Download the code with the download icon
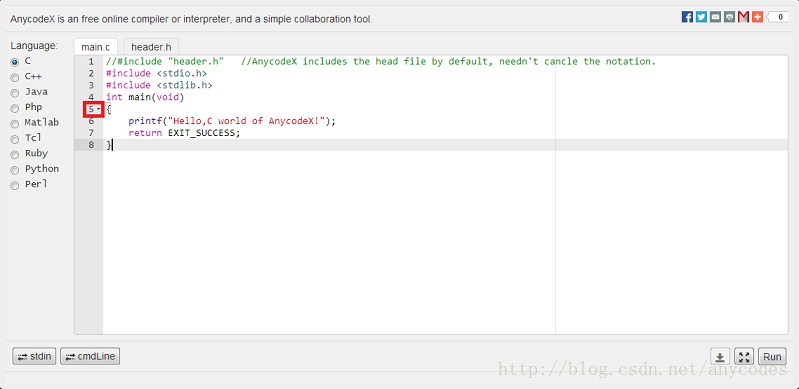This screenshot has width=799, height=389. coord(720,356)
